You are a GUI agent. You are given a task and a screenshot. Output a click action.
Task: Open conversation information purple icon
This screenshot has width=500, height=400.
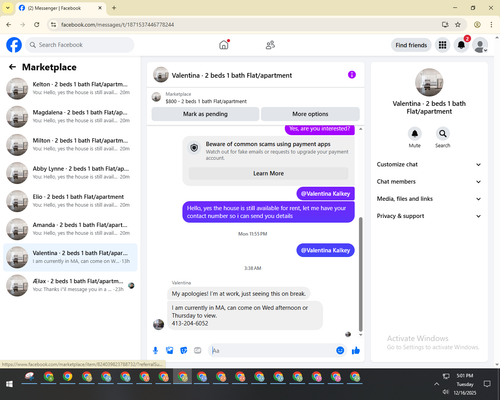tap(352, 75)
